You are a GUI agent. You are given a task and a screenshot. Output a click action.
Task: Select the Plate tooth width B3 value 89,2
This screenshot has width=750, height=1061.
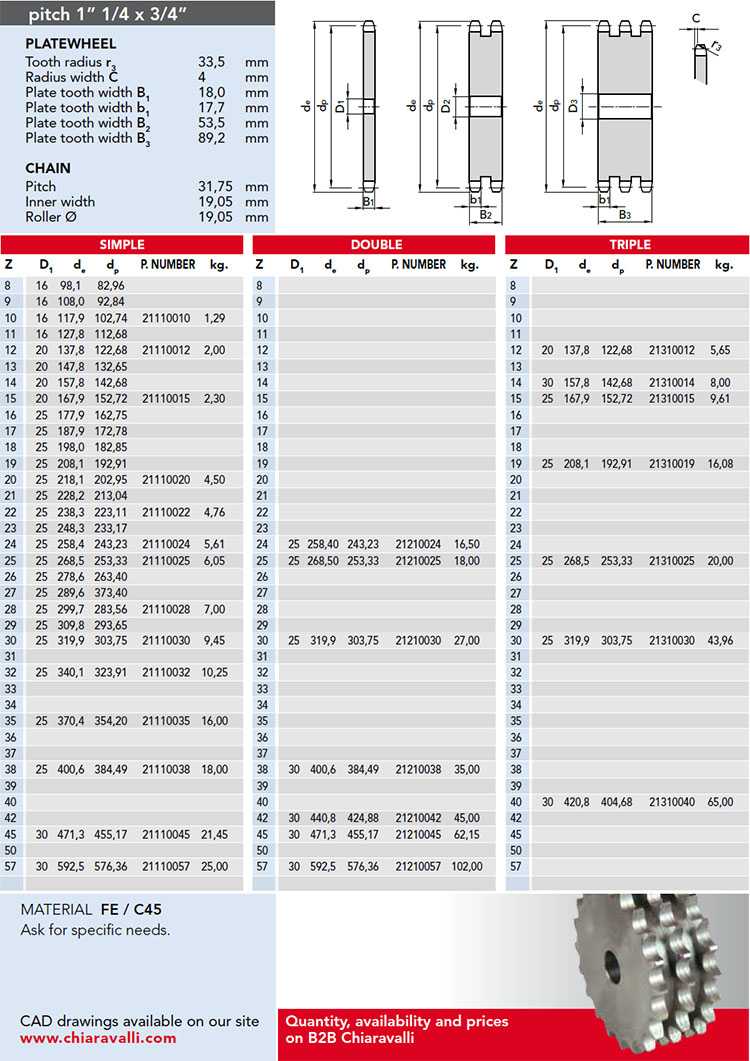[x=211, y=138]
